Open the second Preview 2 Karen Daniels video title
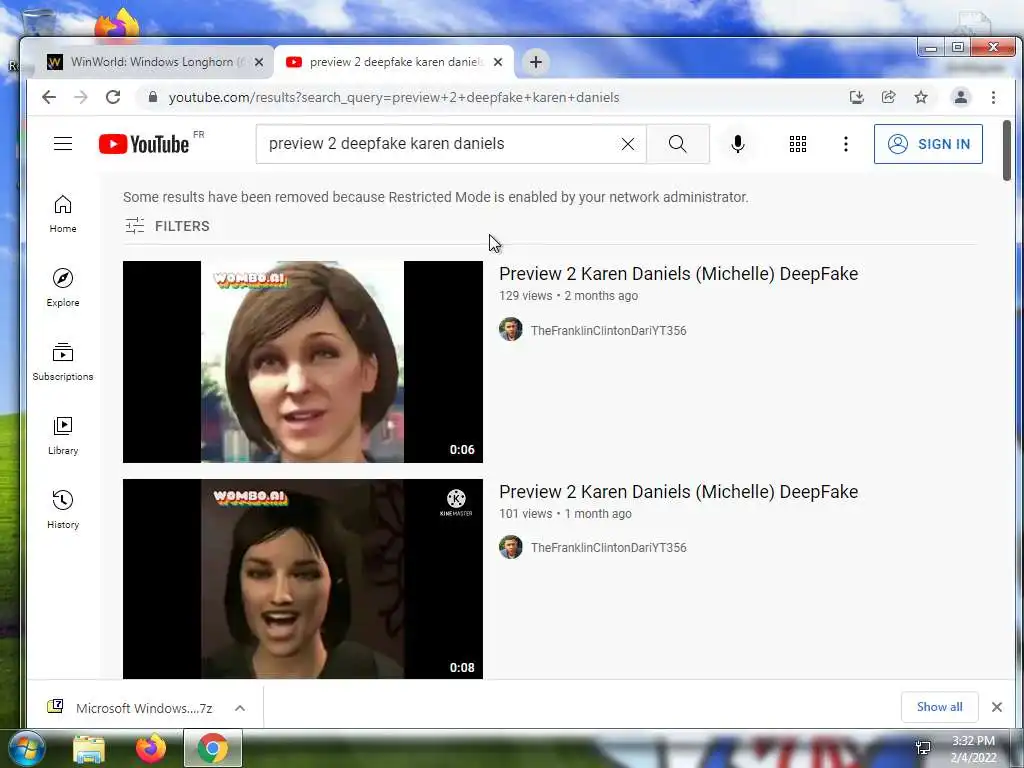The width and height of the screenshot is (1024, 768). coord(679,492)
